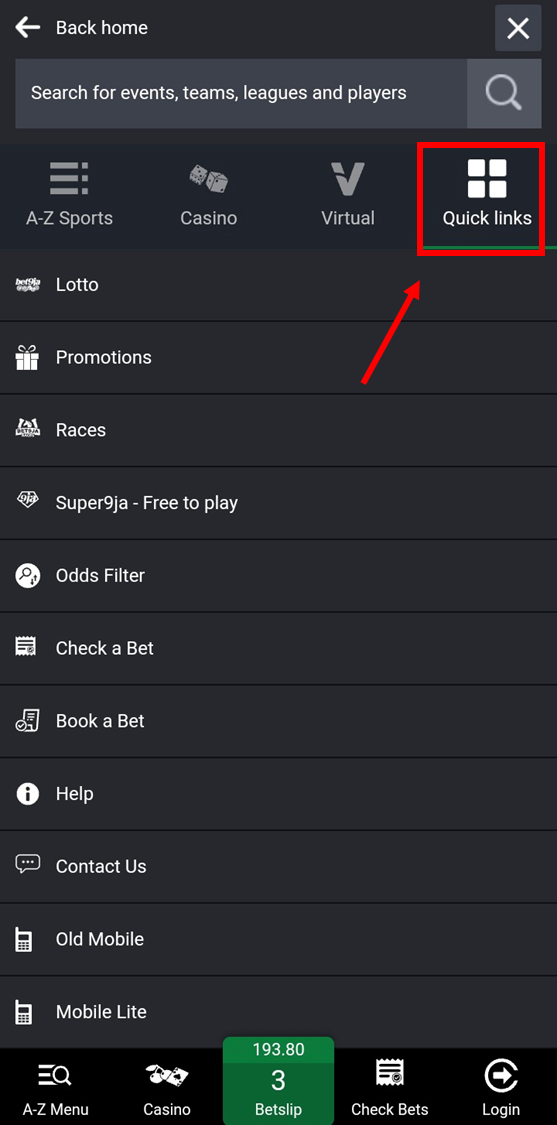Viewport: 557px width, 1125px height.
Task: Open the green Betslip button
Action: [278, 1081]
